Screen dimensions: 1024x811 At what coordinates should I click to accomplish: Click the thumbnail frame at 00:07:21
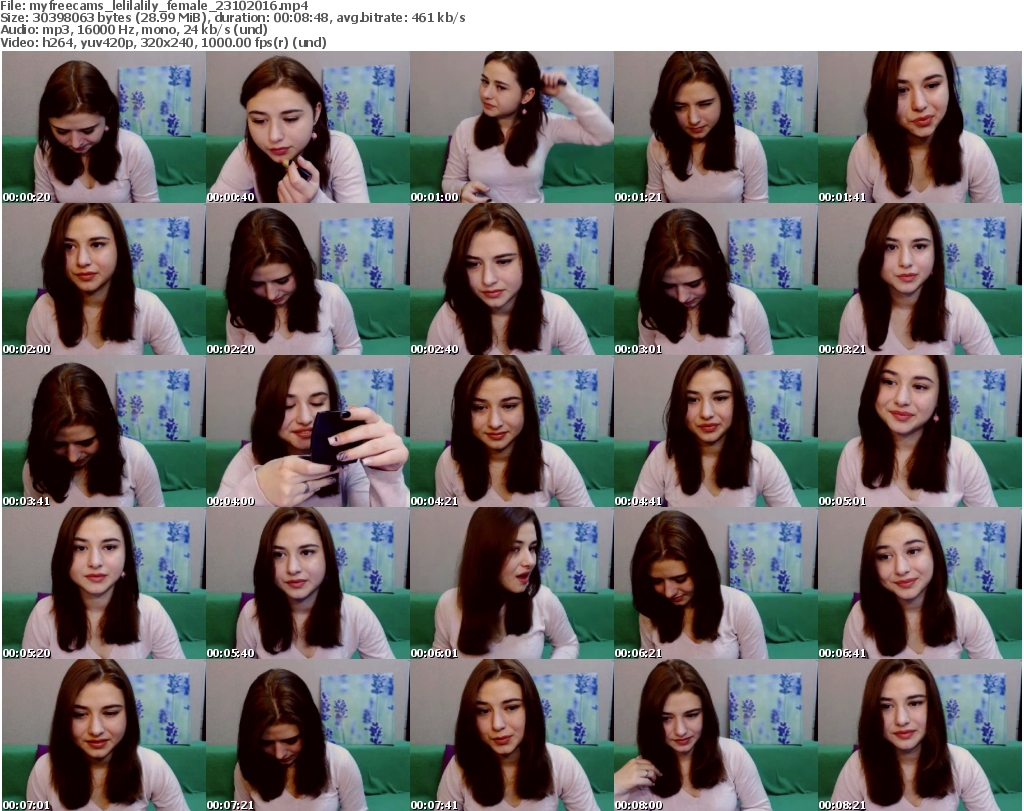click(x=308, y=735)
